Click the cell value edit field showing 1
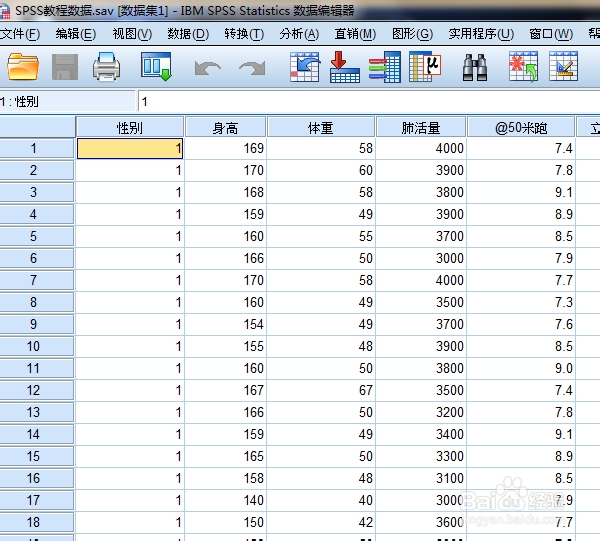 pos(369,102)
